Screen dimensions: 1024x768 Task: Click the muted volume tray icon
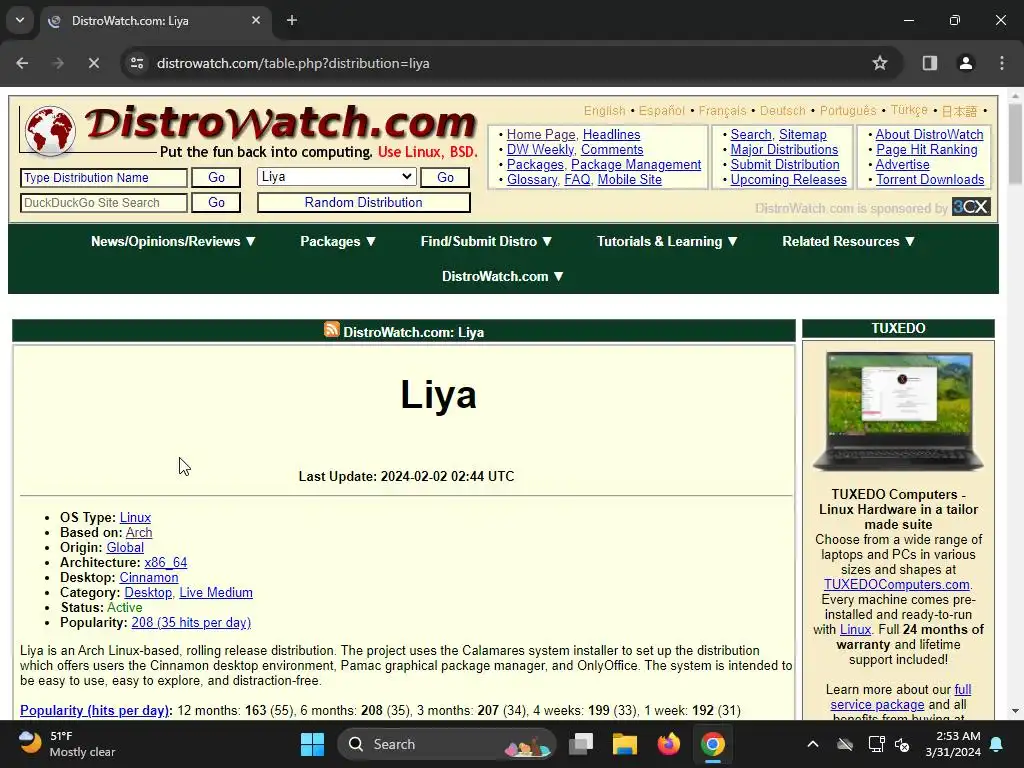click(903, 744)
